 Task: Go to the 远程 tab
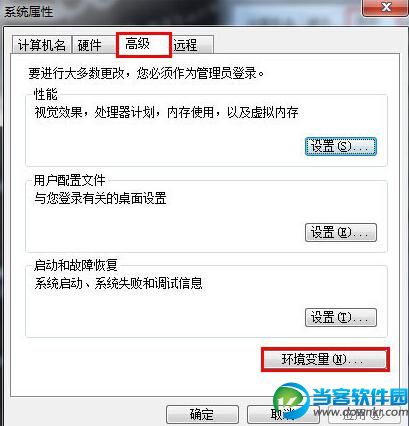pos(192,45)
